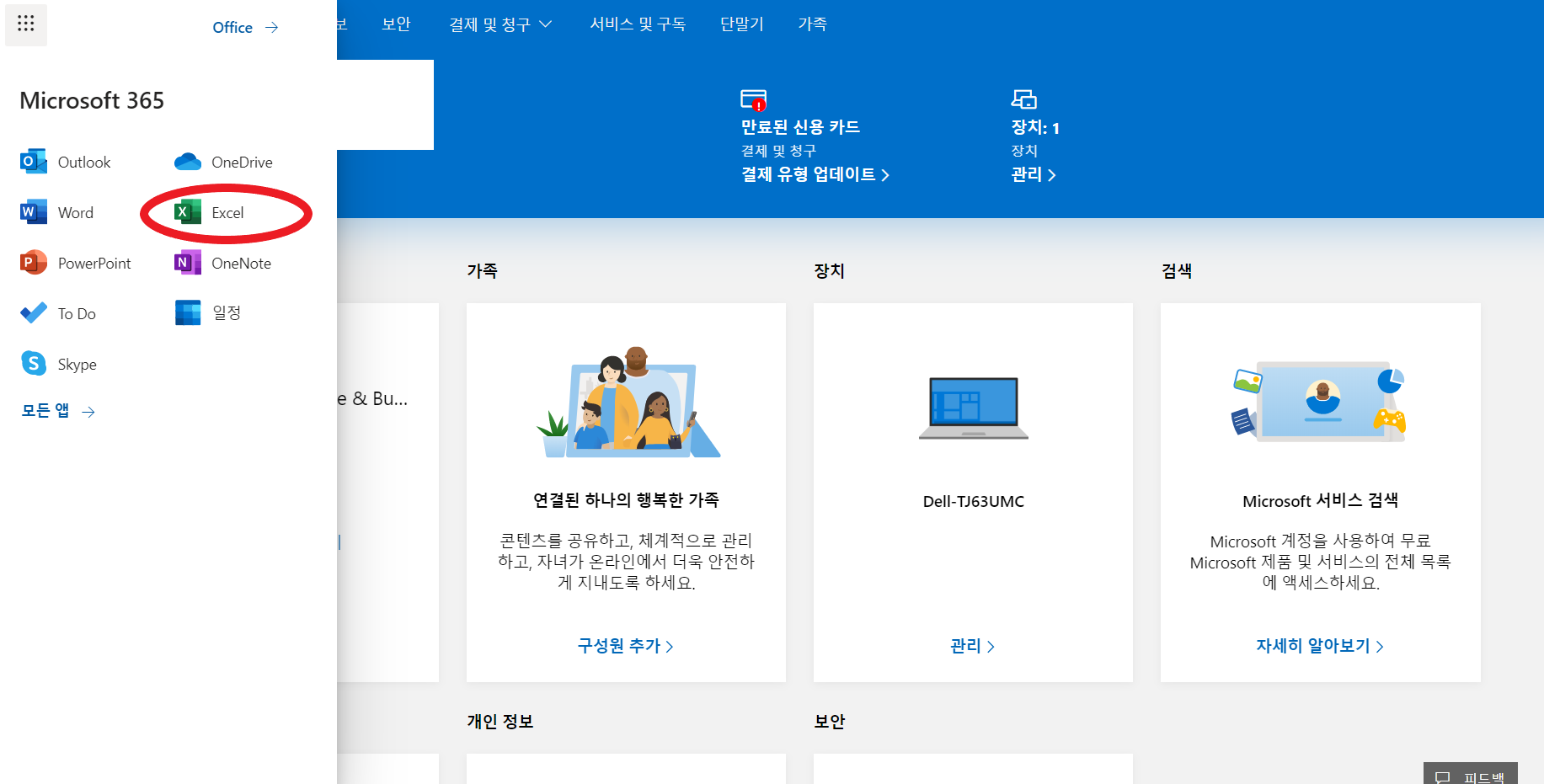The height and width of the screenshot is (784, 1544).
Task: Launch the Excel app icon
Action: 187,212
